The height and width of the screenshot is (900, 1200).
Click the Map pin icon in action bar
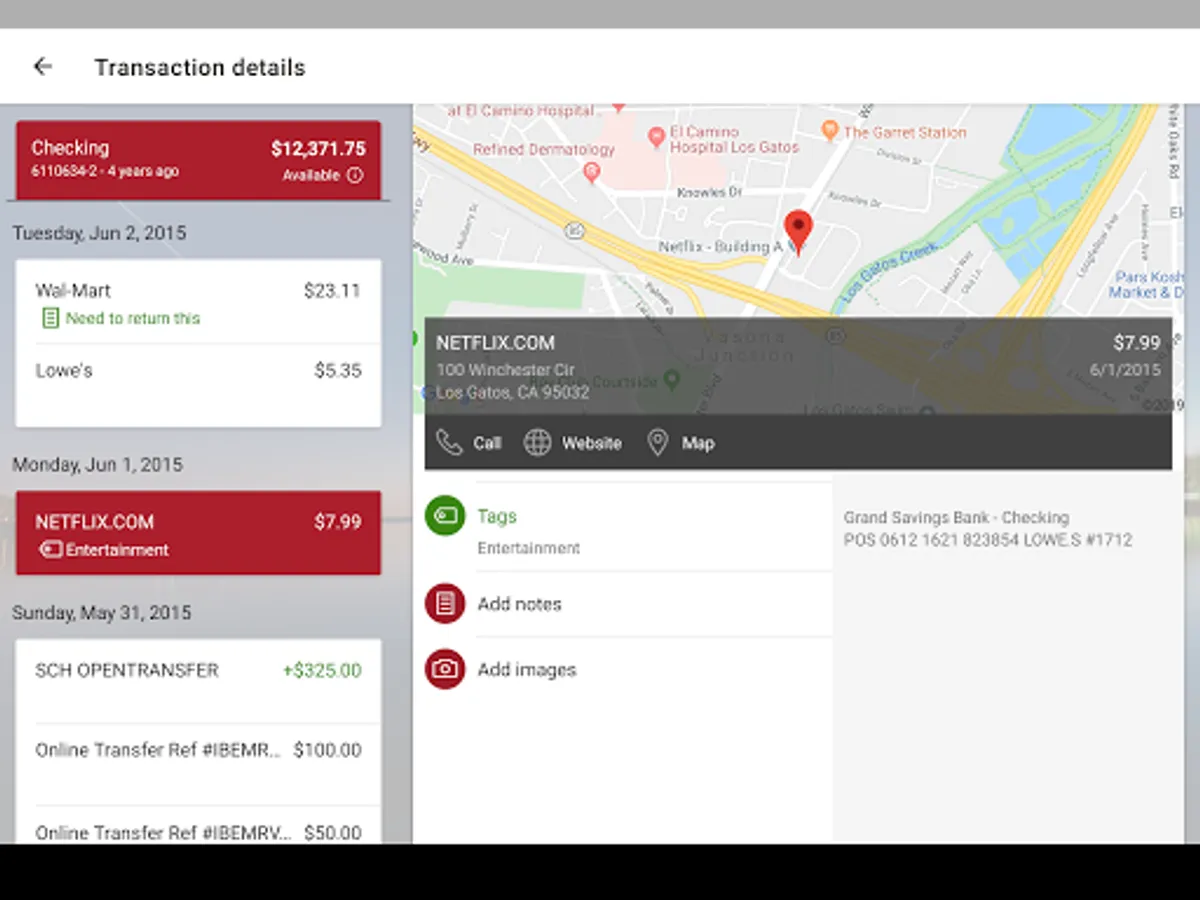tap(657, 443)
